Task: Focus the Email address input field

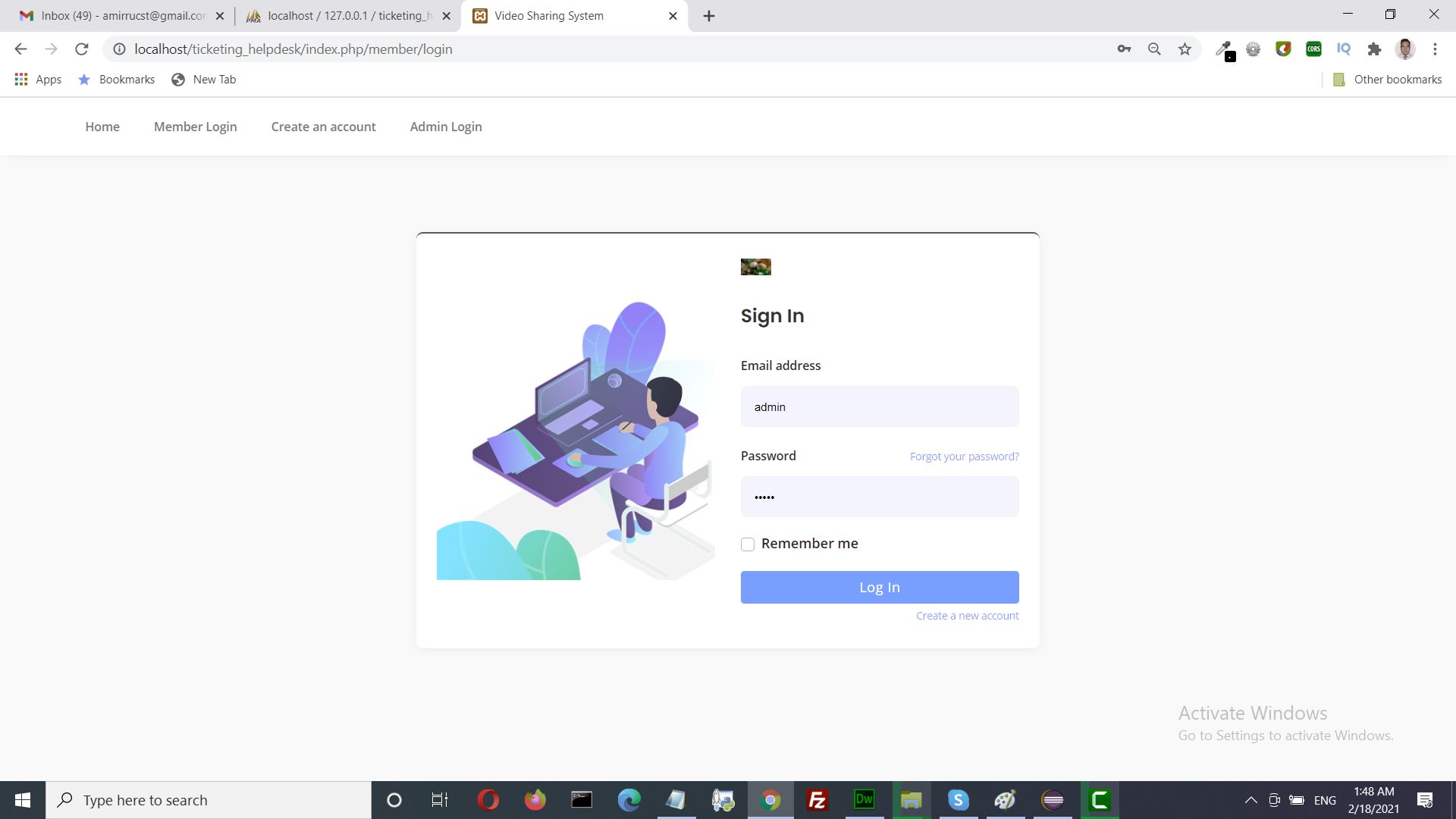Action: pyautogui.click(x=880, y=407)
